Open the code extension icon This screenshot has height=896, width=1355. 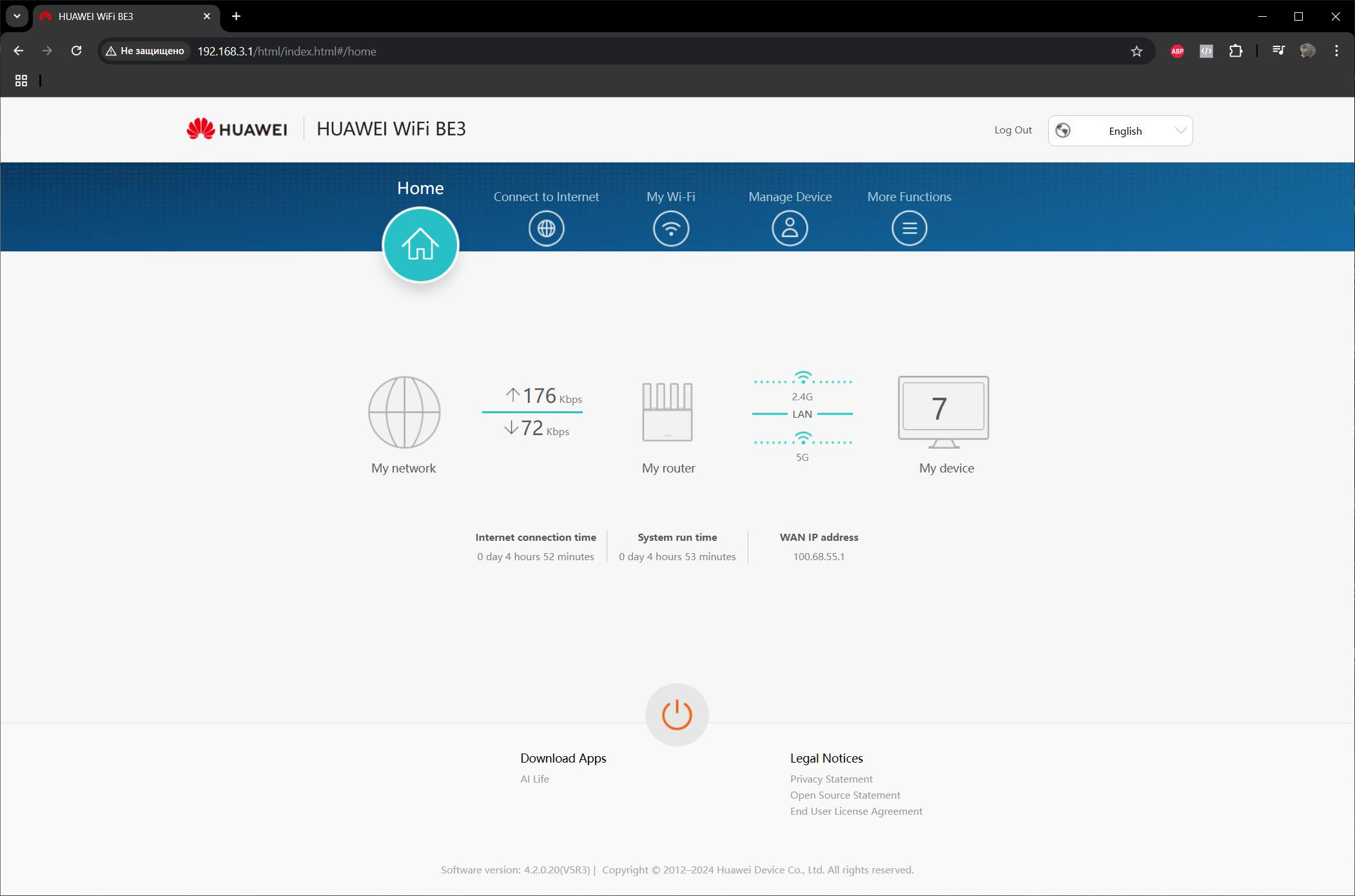point(1206,51)
